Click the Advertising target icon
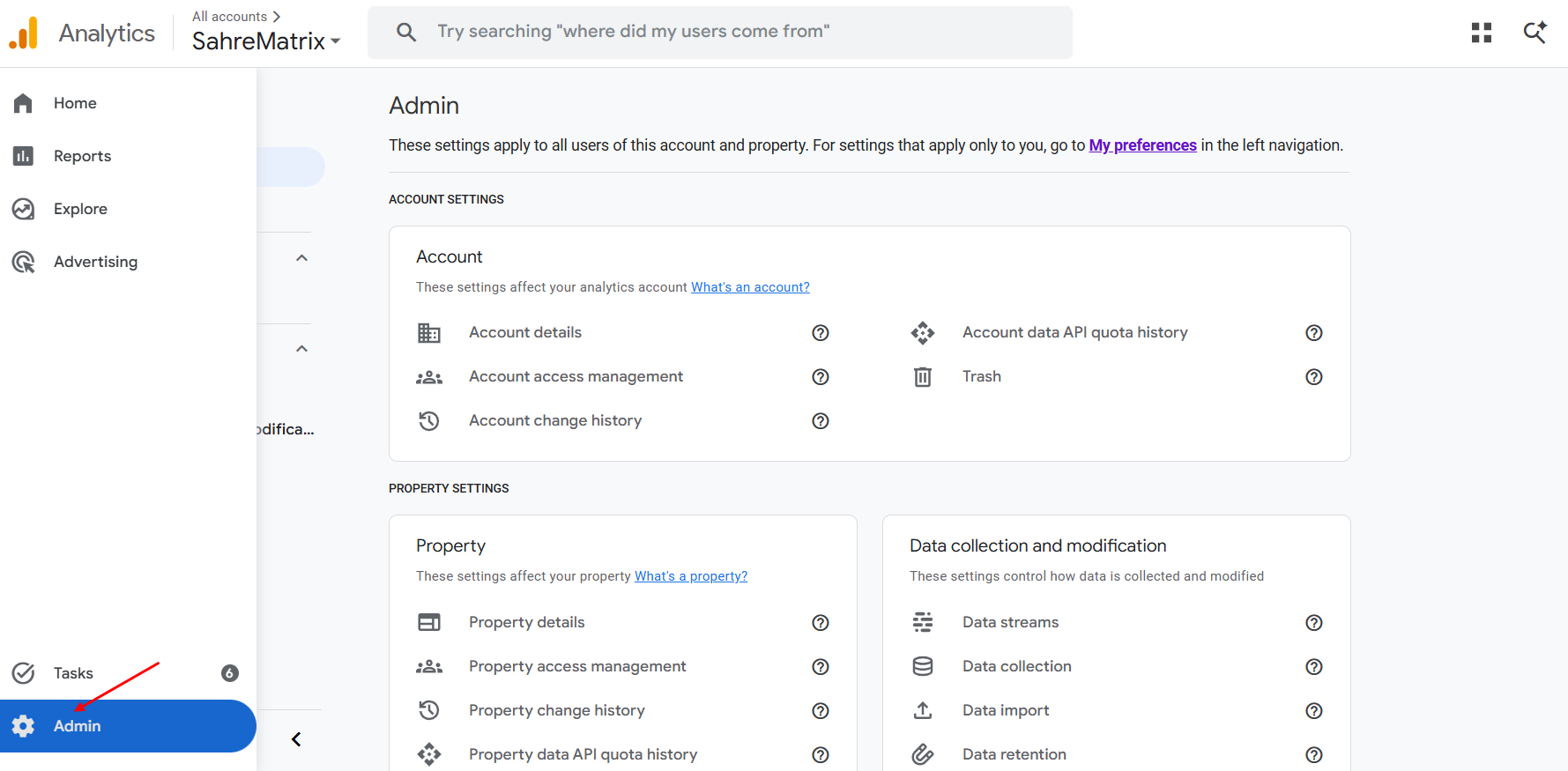Image resolution: width=1568 pixels, height=771 pixels. 23,262
